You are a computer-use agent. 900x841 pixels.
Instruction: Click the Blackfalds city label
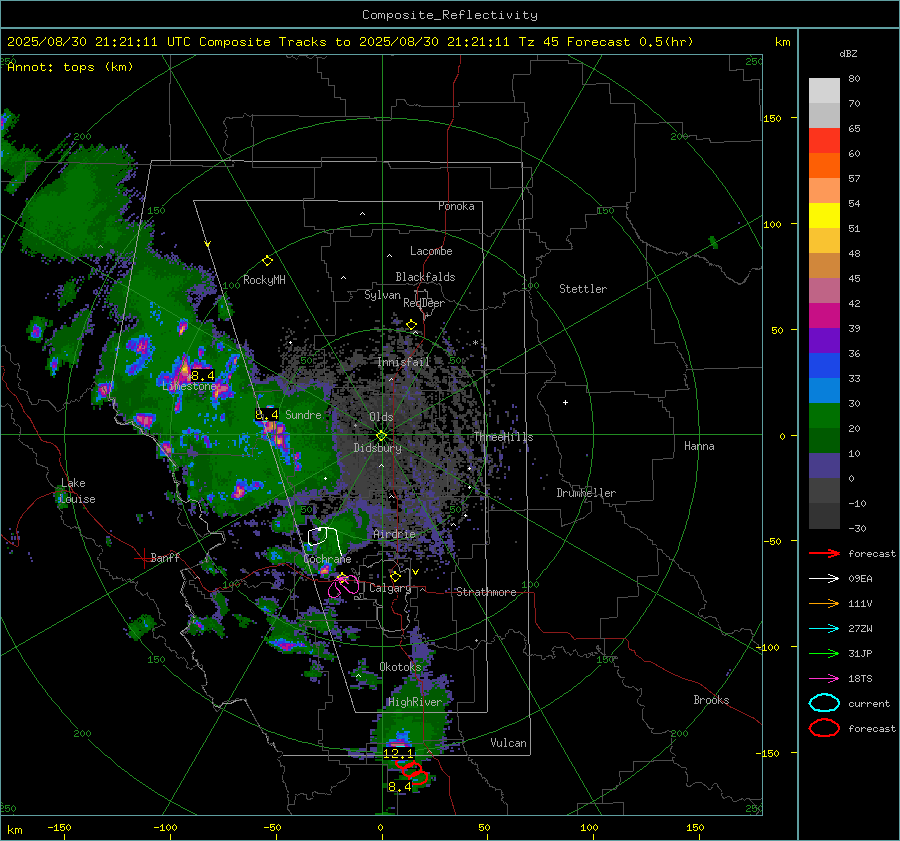[x=425, y=277]
